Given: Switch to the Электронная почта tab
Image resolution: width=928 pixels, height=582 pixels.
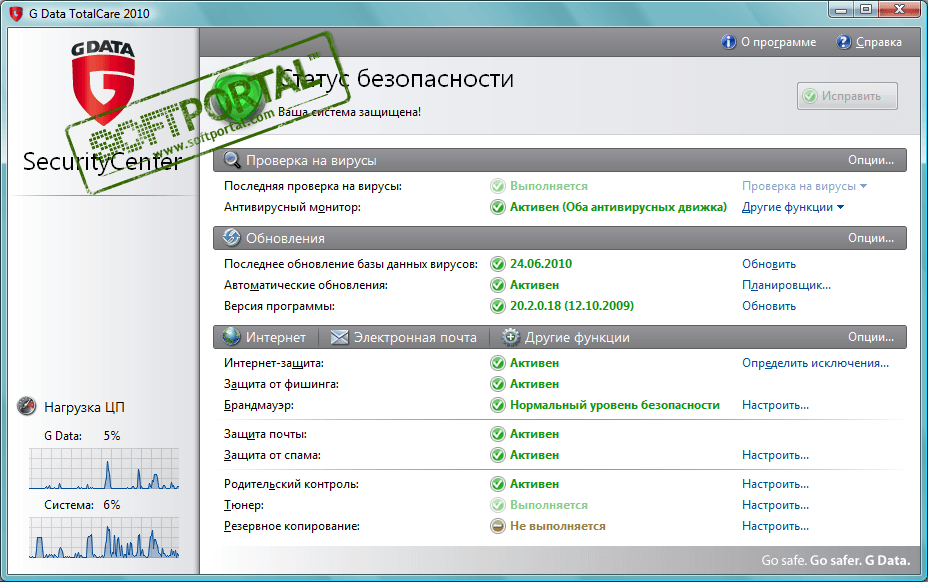Looking at the screenshot, I should [x=404, y=337].
